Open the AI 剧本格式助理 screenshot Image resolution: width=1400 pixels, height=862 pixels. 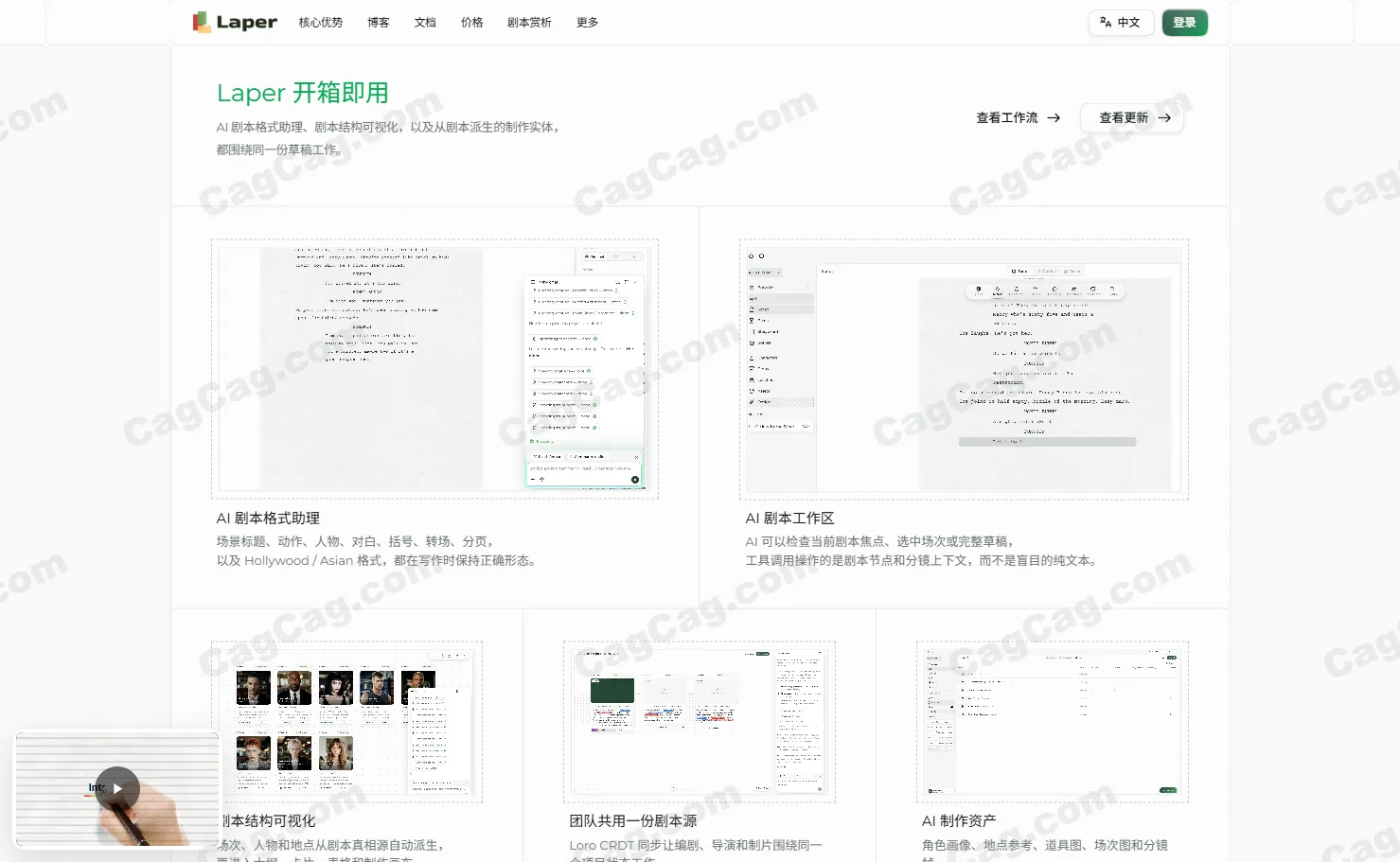tap(434, 369)
